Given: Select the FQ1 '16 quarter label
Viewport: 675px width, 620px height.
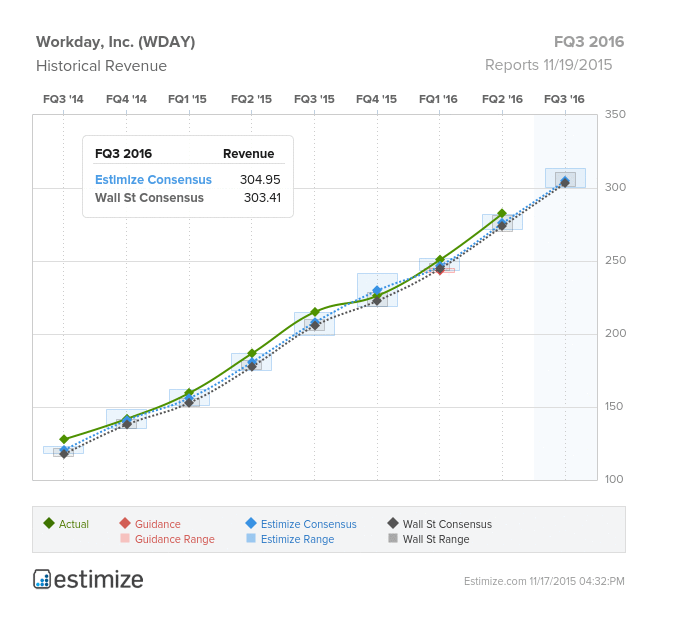Looking at the screenshot, I should pyautogui.click(x=438, y=99).
